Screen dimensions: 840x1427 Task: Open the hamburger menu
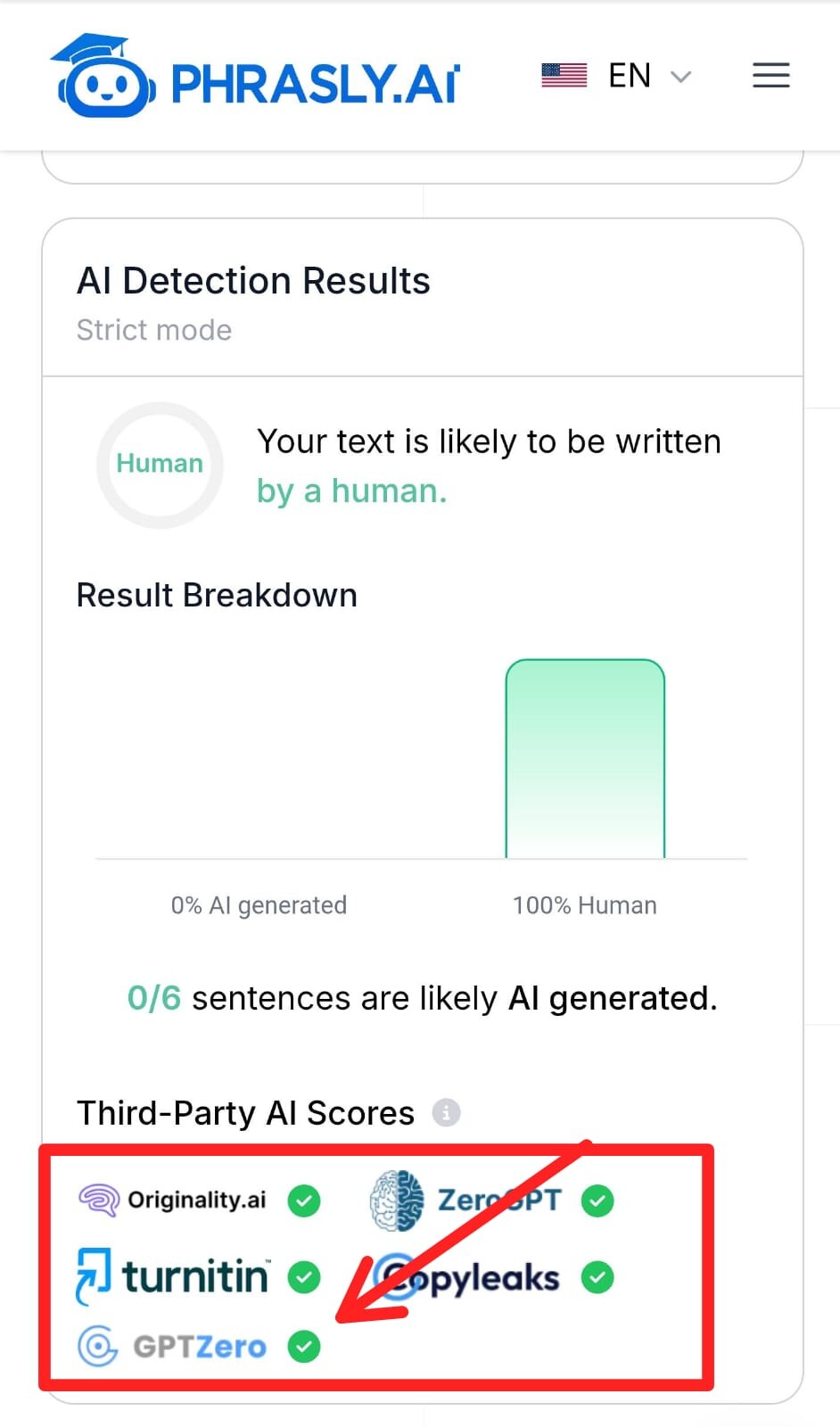tap(770, 76)
